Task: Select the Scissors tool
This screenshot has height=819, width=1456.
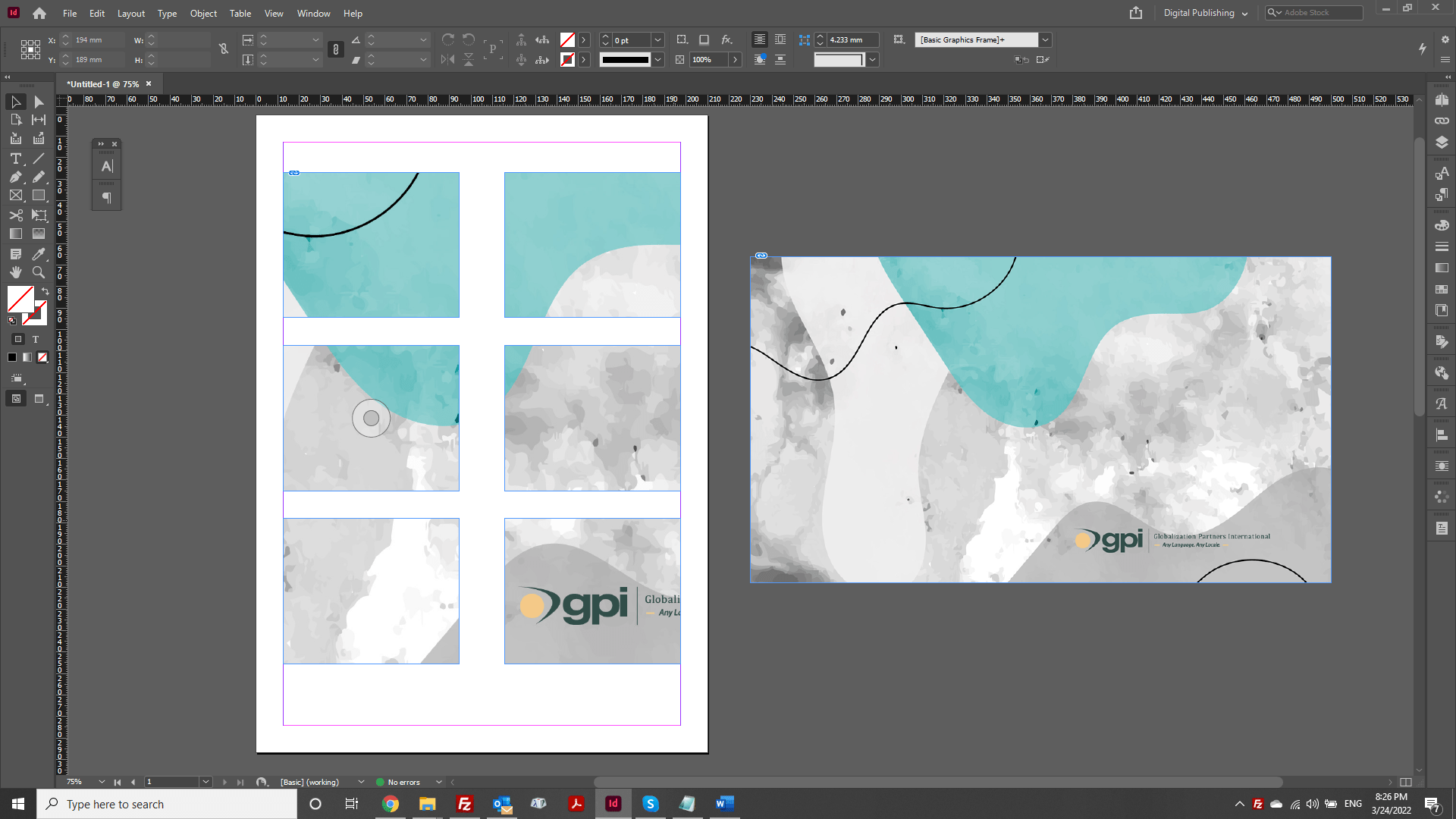Action: coord(15,215)
